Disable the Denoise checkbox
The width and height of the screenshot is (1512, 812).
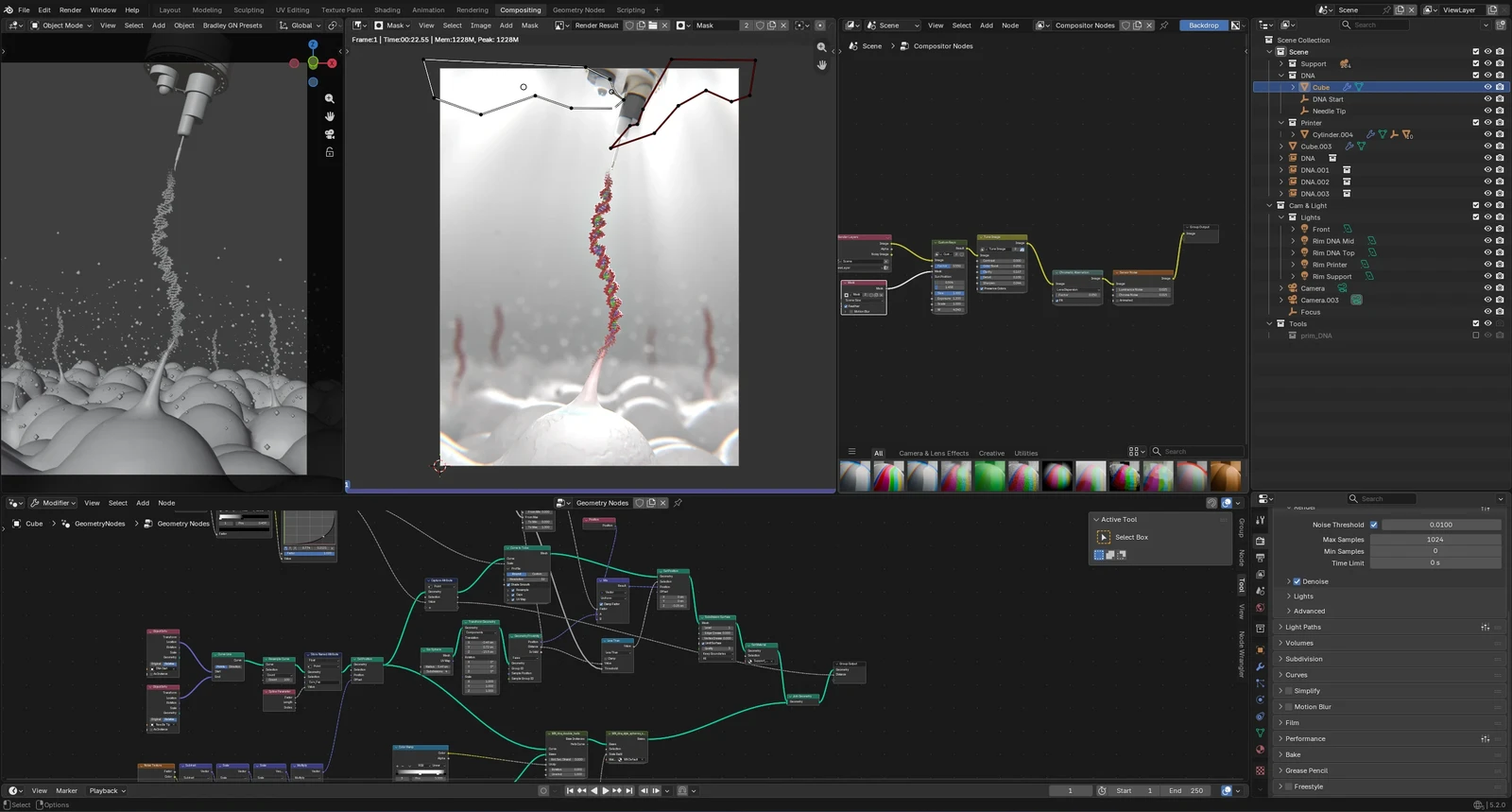(x=1297, y=581)
